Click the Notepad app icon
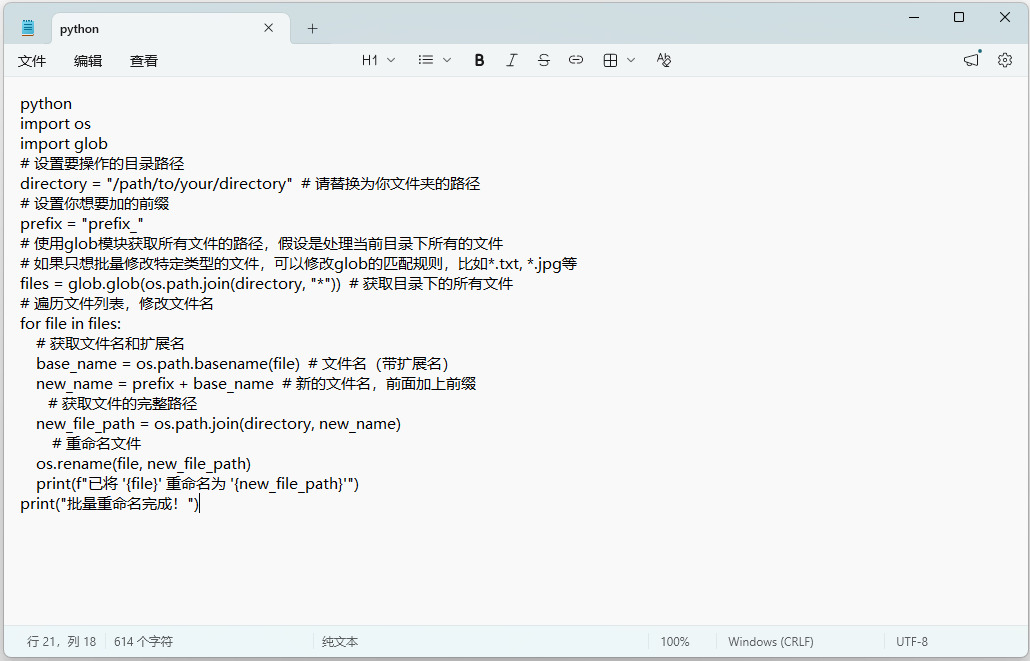The height and width of the screenshot is (661, 1030). click(28, 28)
